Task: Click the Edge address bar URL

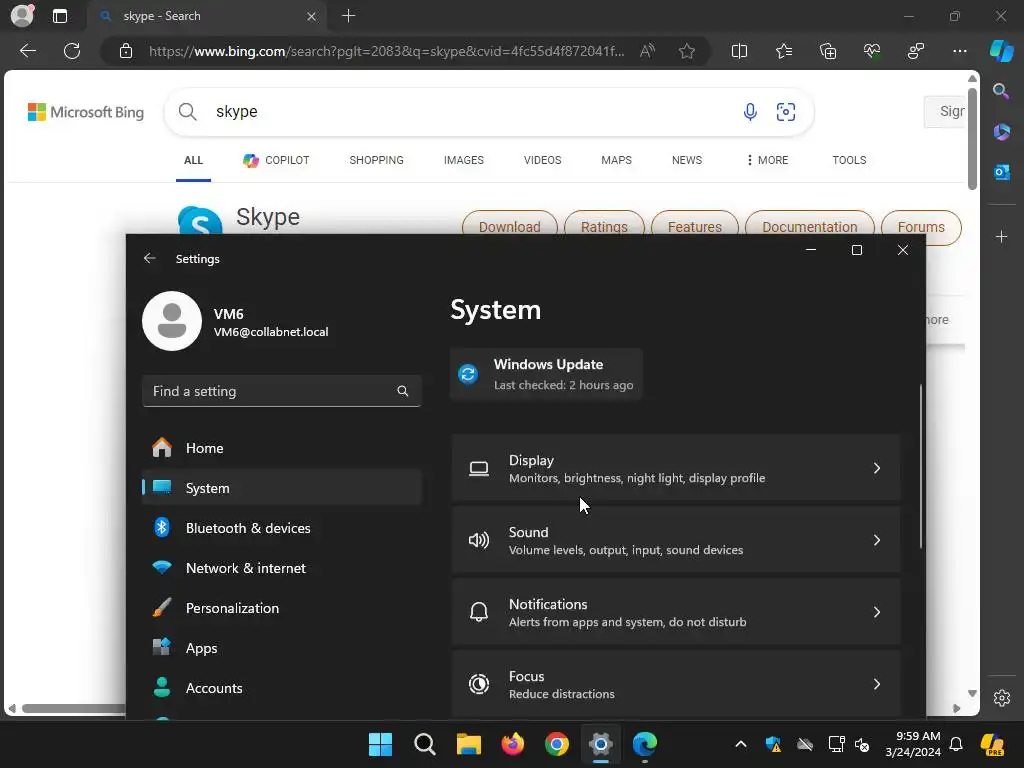Action: point(386,51)
